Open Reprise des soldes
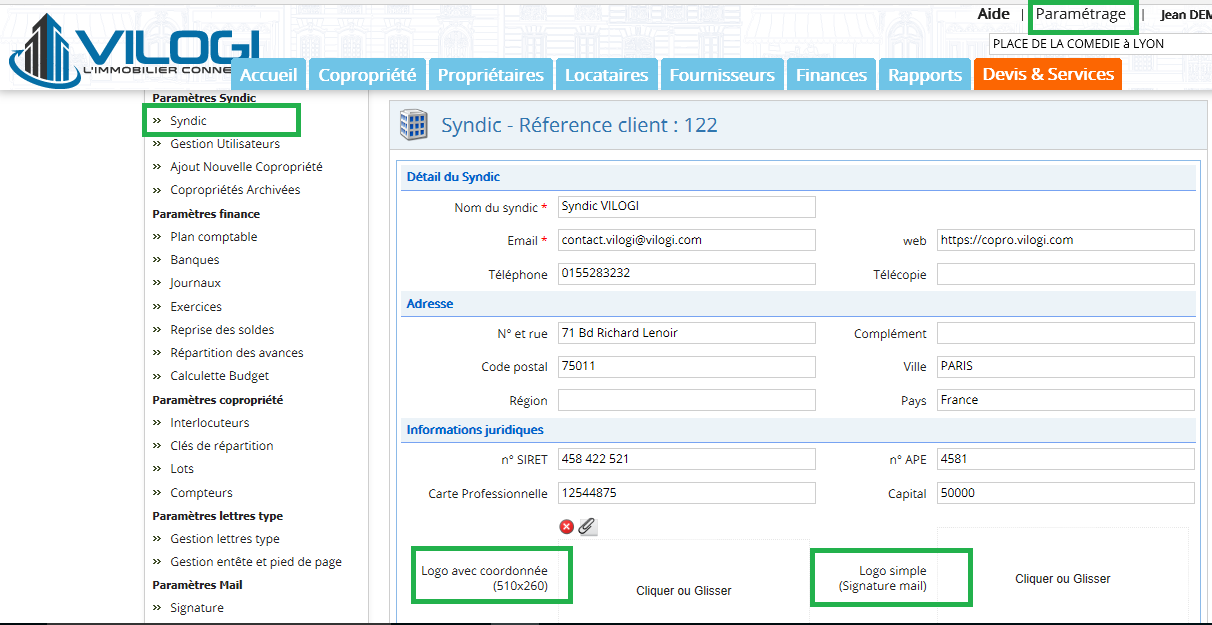The width and height of the screenshot is (1212, 625). [x=222, y=330]
